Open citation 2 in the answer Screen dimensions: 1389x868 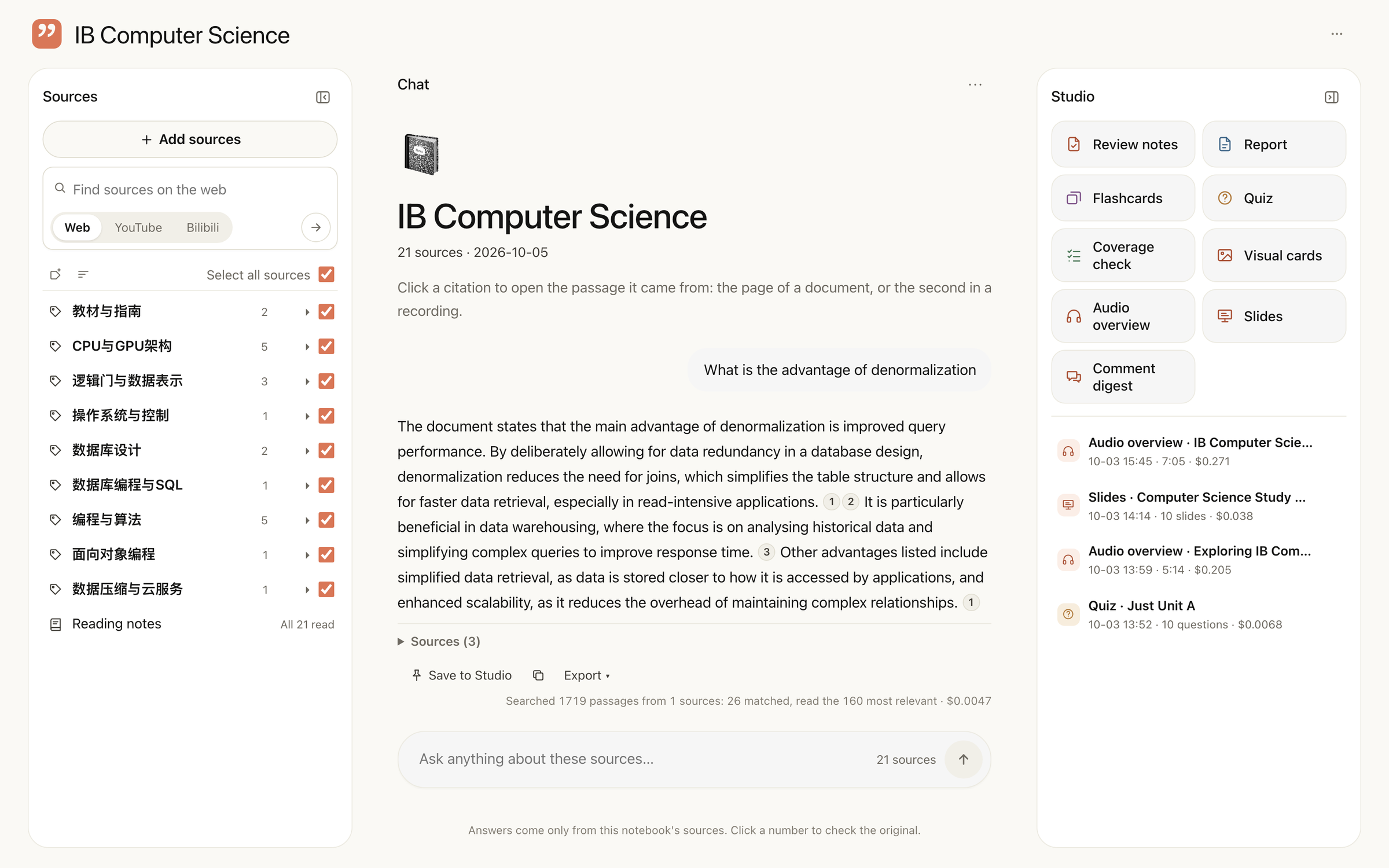click(x=850, y=502)
